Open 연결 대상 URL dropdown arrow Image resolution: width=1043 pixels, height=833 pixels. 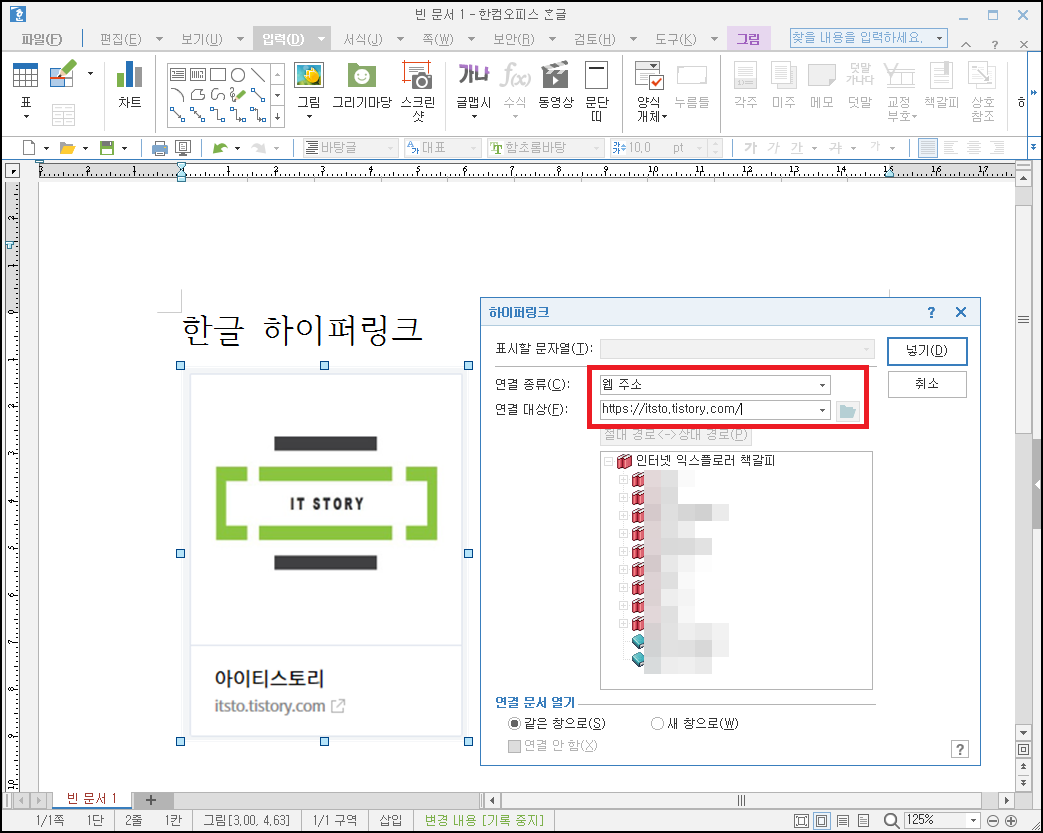coord(822,410)
